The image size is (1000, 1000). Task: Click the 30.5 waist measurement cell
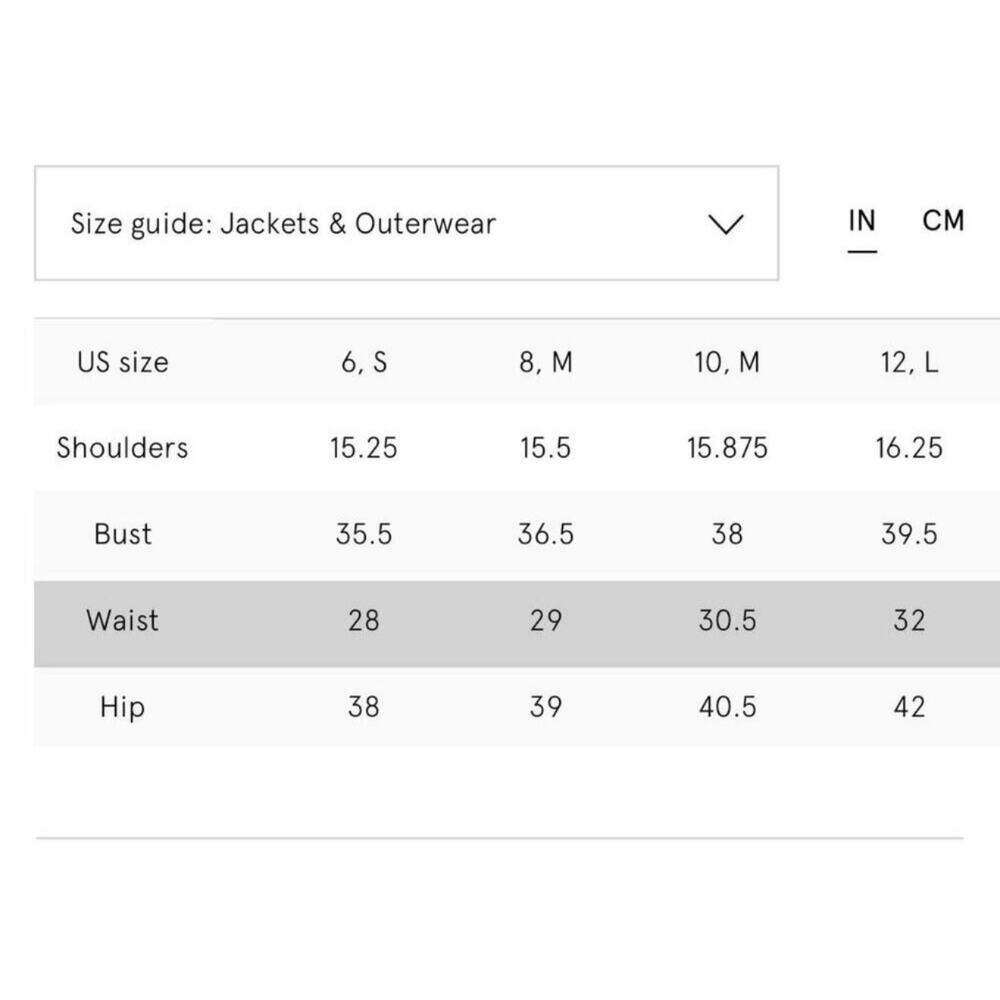pyautogui.click(x=727, y=621)
